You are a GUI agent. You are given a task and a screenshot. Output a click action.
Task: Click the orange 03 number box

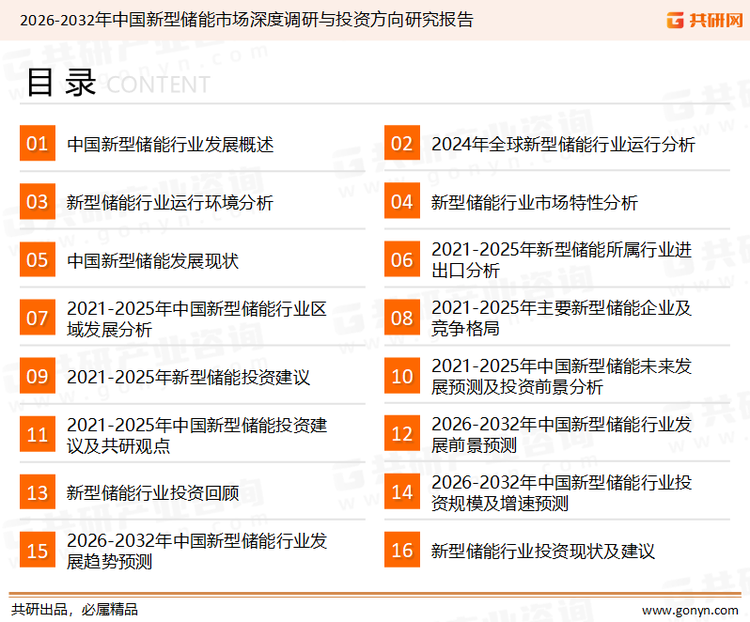(x=37, y=201)
